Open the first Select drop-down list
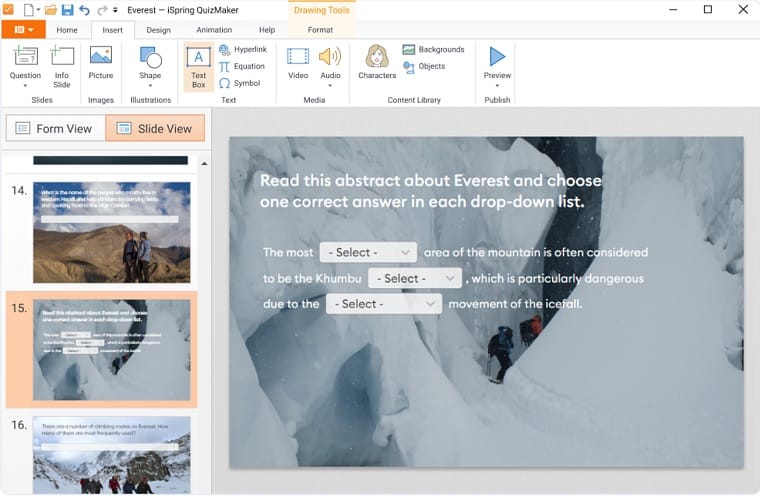The height and width of the screenshot is (496, 760). click(x=368, y=252)
